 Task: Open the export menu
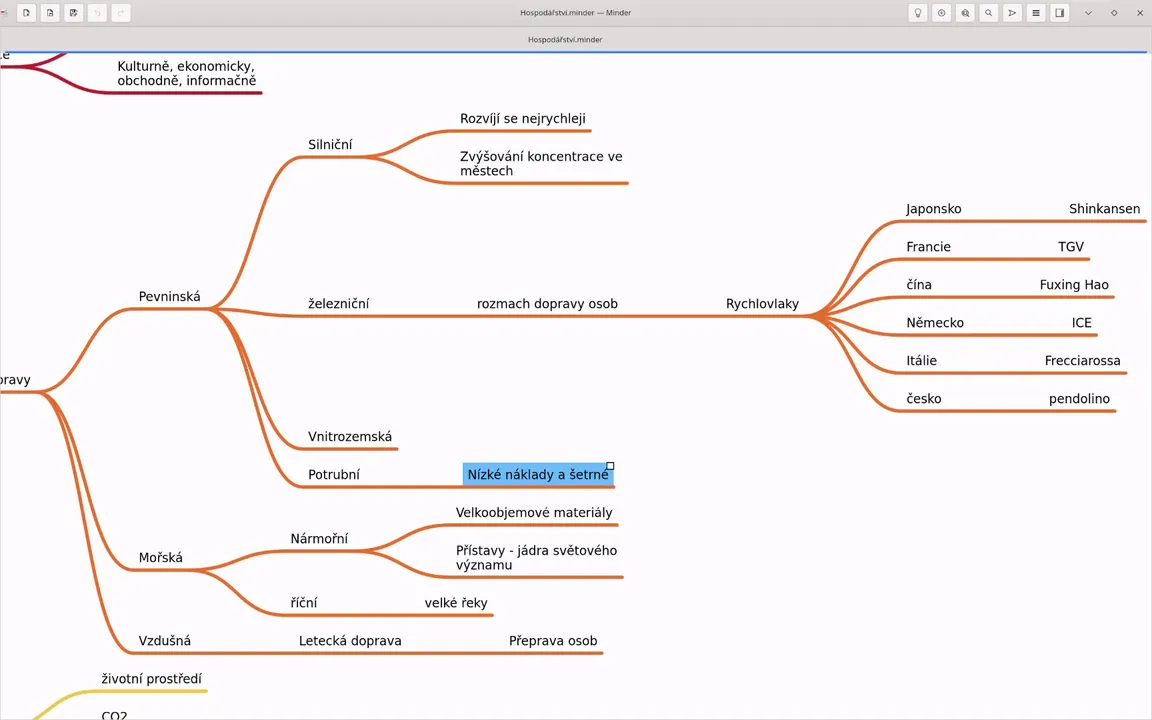point(1012,12)
